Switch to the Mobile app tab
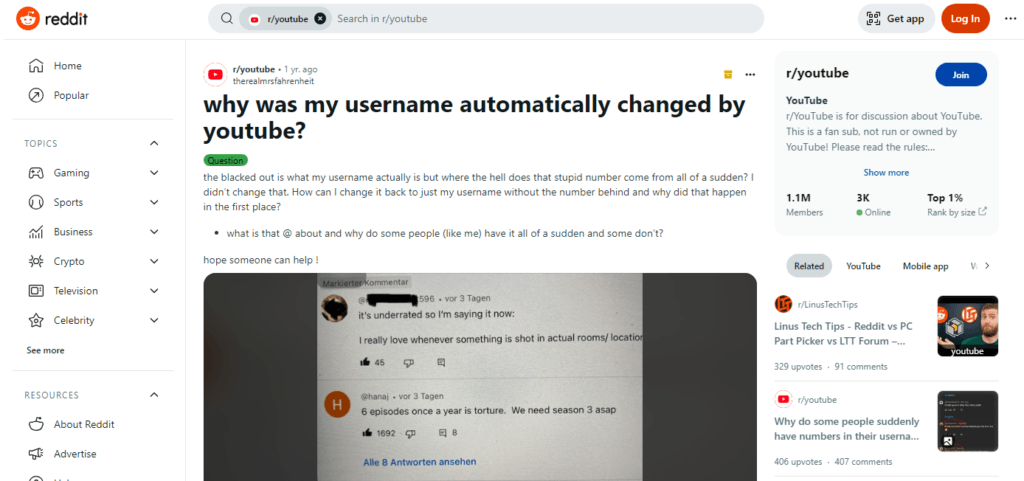Image resolution: width=1024 pixels, height=481 pixels. pos(925,266)
